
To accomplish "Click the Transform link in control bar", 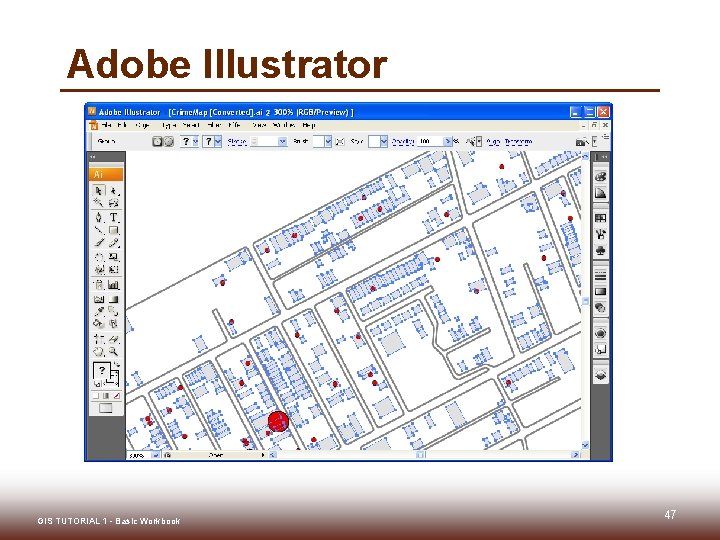I will click(518, 142).
